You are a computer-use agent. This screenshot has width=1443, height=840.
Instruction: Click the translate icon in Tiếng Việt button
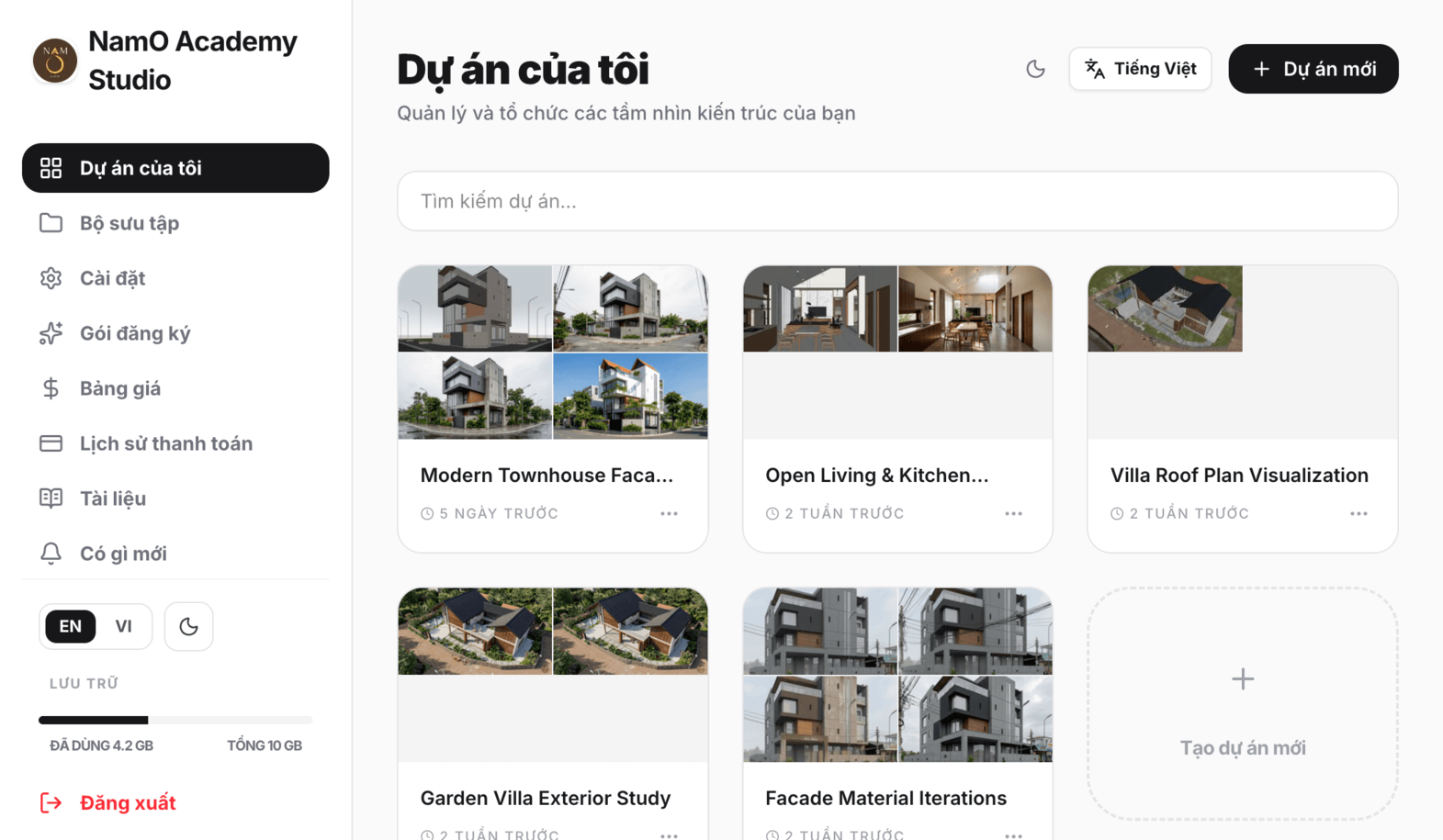click(1095, 69)
